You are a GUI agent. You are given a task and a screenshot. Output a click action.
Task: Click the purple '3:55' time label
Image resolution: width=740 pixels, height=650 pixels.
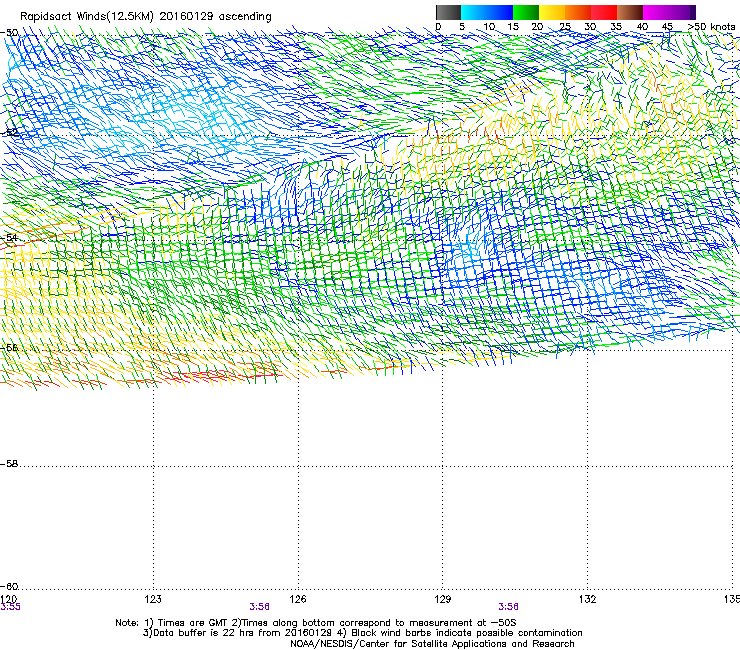[x=10, y=607]
